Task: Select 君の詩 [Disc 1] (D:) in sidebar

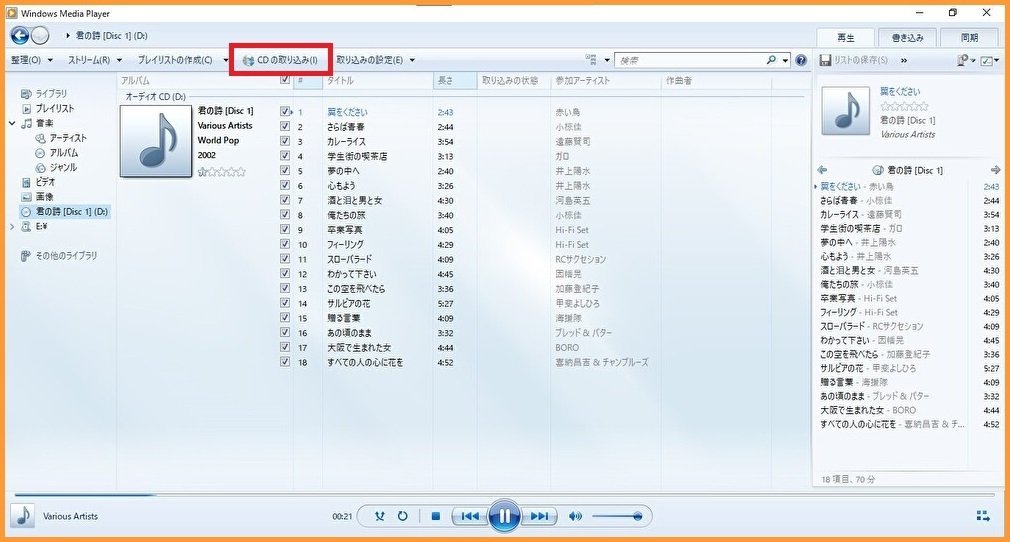Action: [x=64, y=211]
